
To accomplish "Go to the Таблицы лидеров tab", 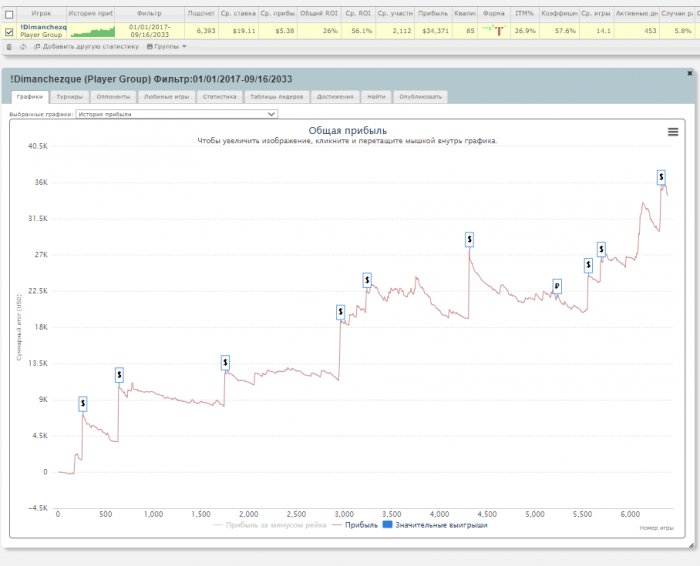I will click(275, 97).
